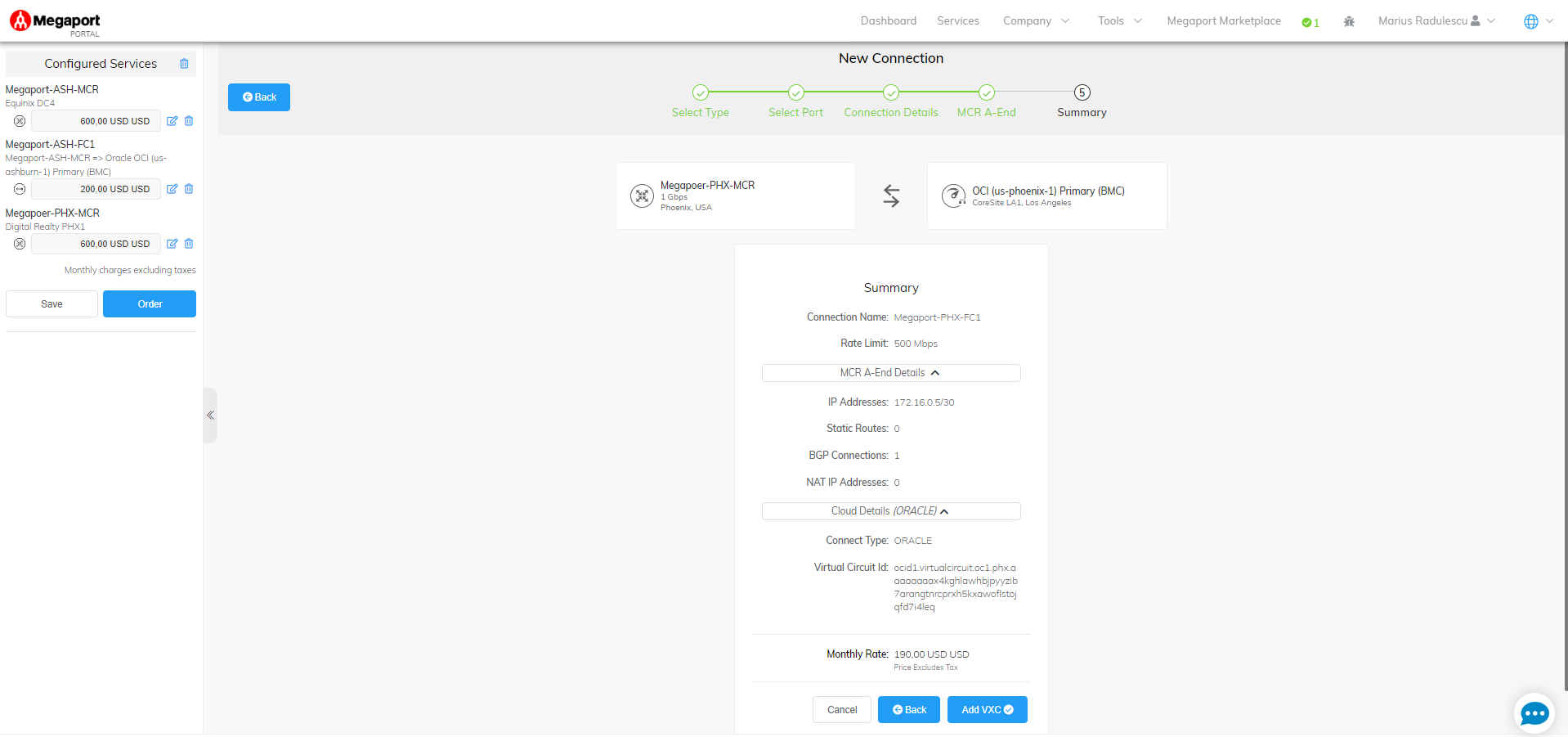Click the MCR A-End step checkmark

[987, 92]
